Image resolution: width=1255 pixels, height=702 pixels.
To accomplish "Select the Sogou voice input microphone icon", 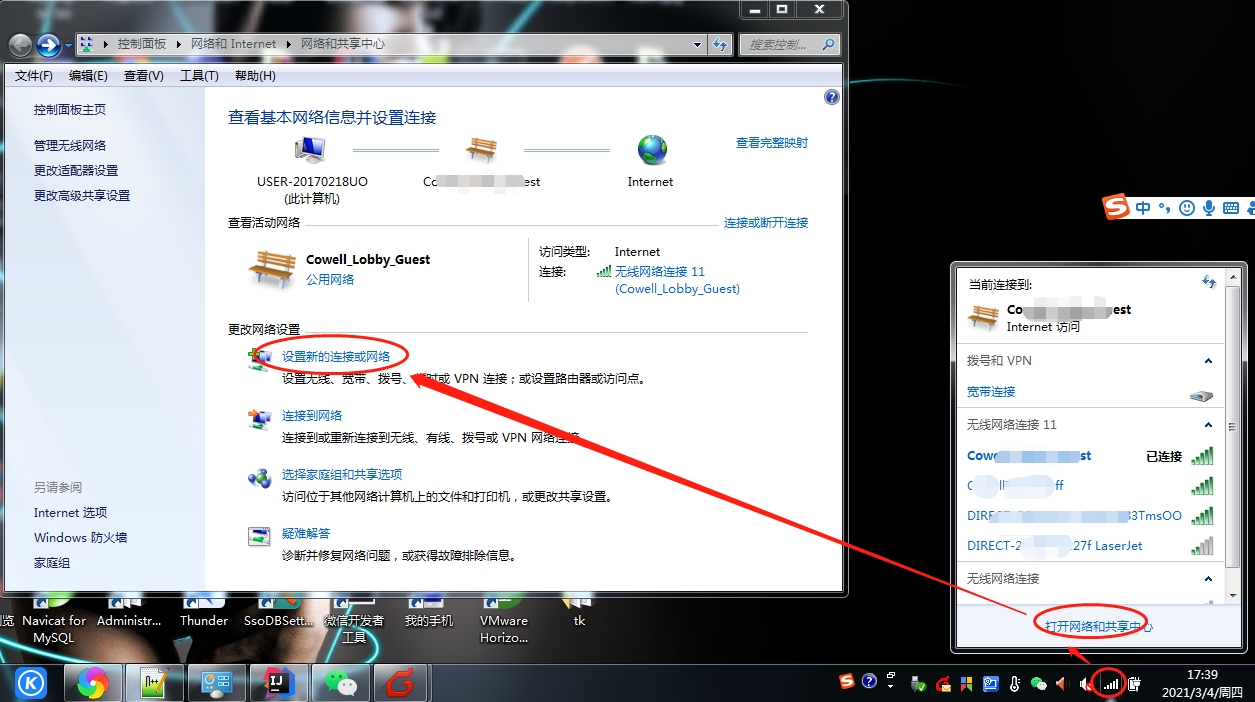I will pyautogui.click(x=1209, y=207).
